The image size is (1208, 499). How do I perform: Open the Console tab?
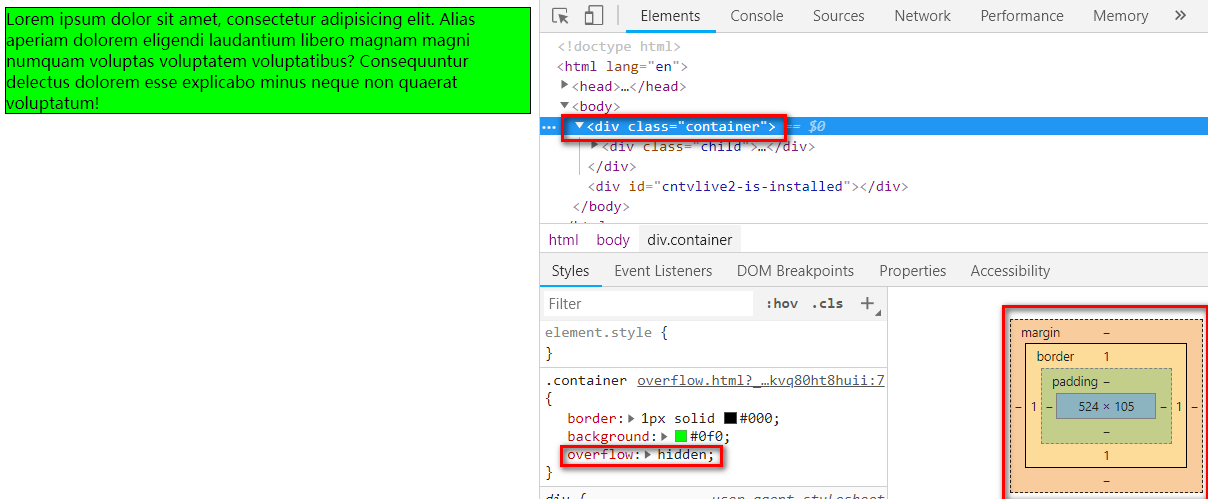click(x=757, y=16)
